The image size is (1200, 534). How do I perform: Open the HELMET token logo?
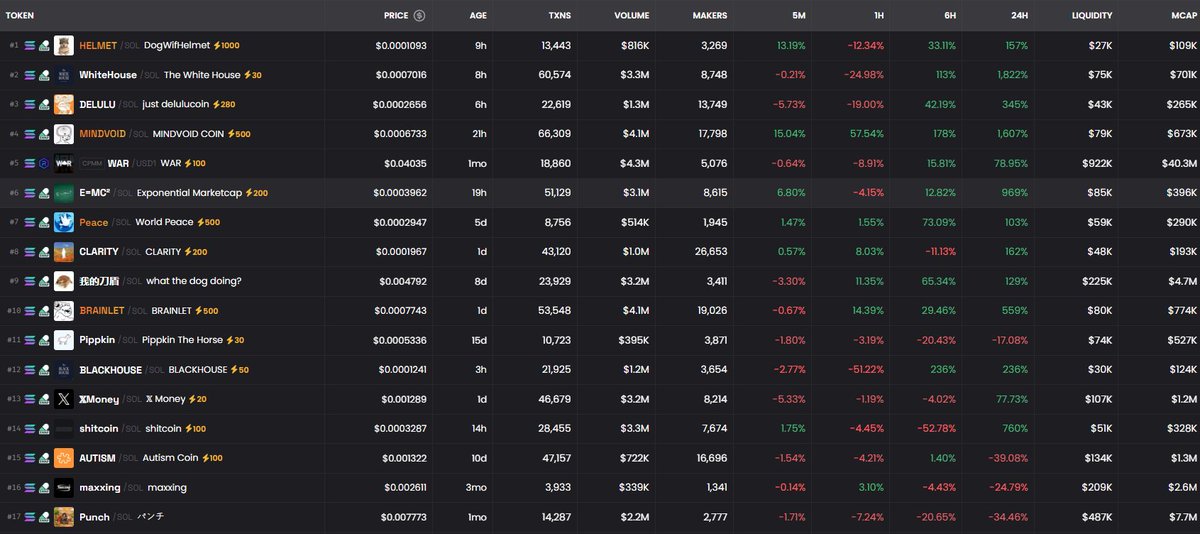63,45
